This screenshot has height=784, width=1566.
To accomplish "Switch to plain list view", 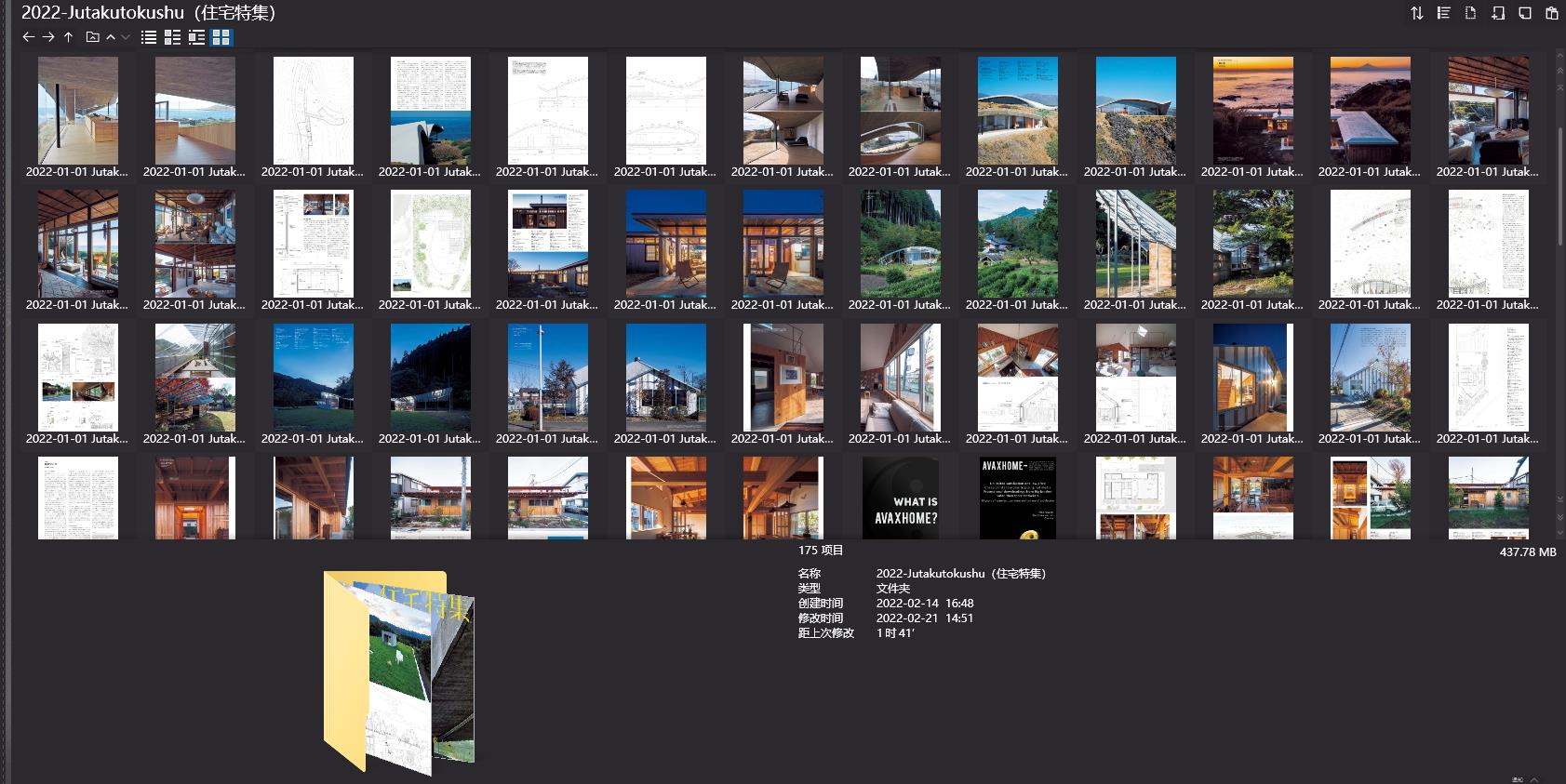I will coord(149,37).
